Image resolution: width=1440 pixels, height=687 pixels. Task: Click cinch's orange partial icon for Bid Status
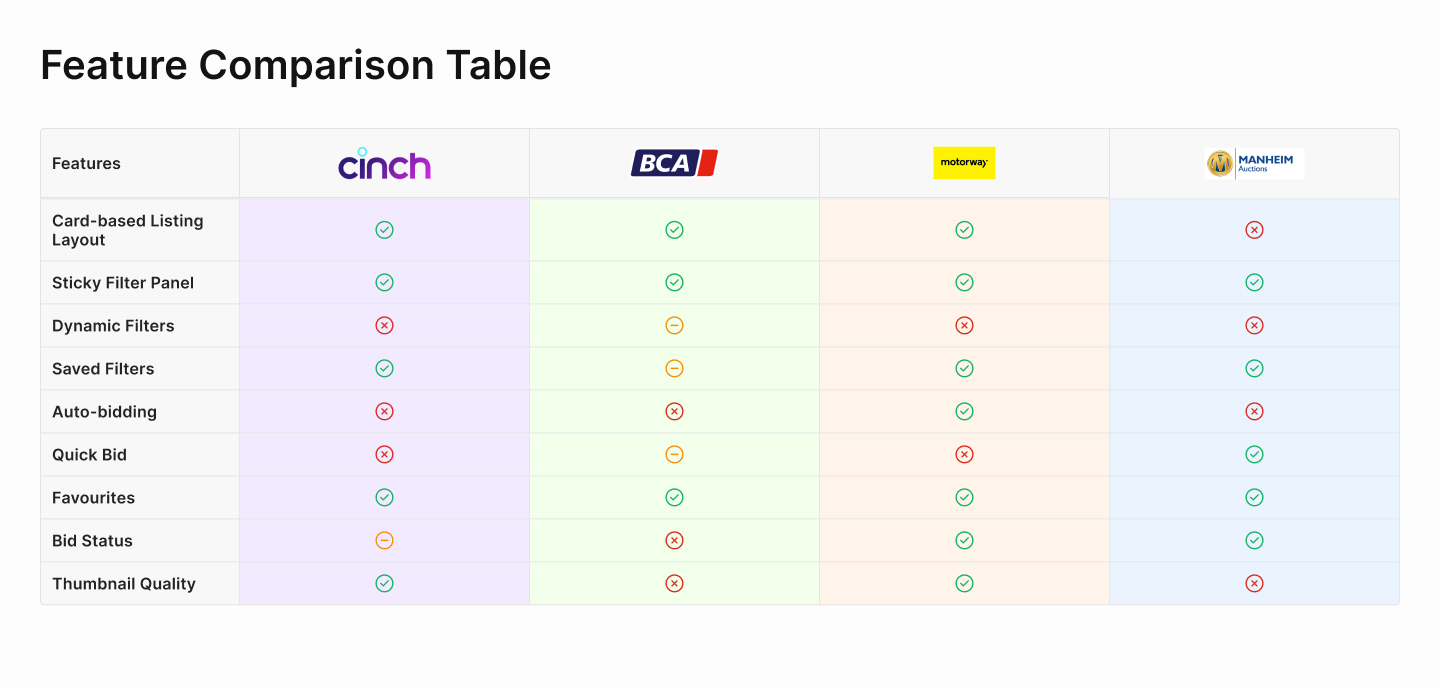384,541
